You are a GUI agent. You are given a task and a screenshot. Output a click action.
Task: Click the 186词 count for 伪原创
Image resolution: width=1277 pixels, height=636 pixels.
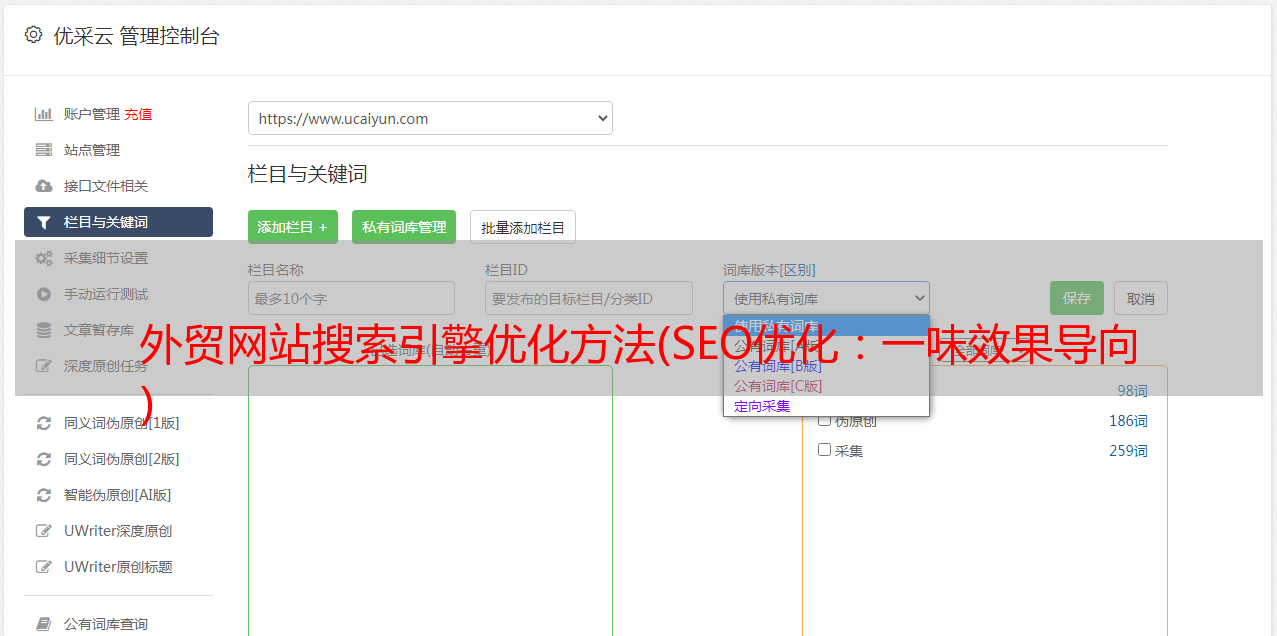coord(1128,421)
